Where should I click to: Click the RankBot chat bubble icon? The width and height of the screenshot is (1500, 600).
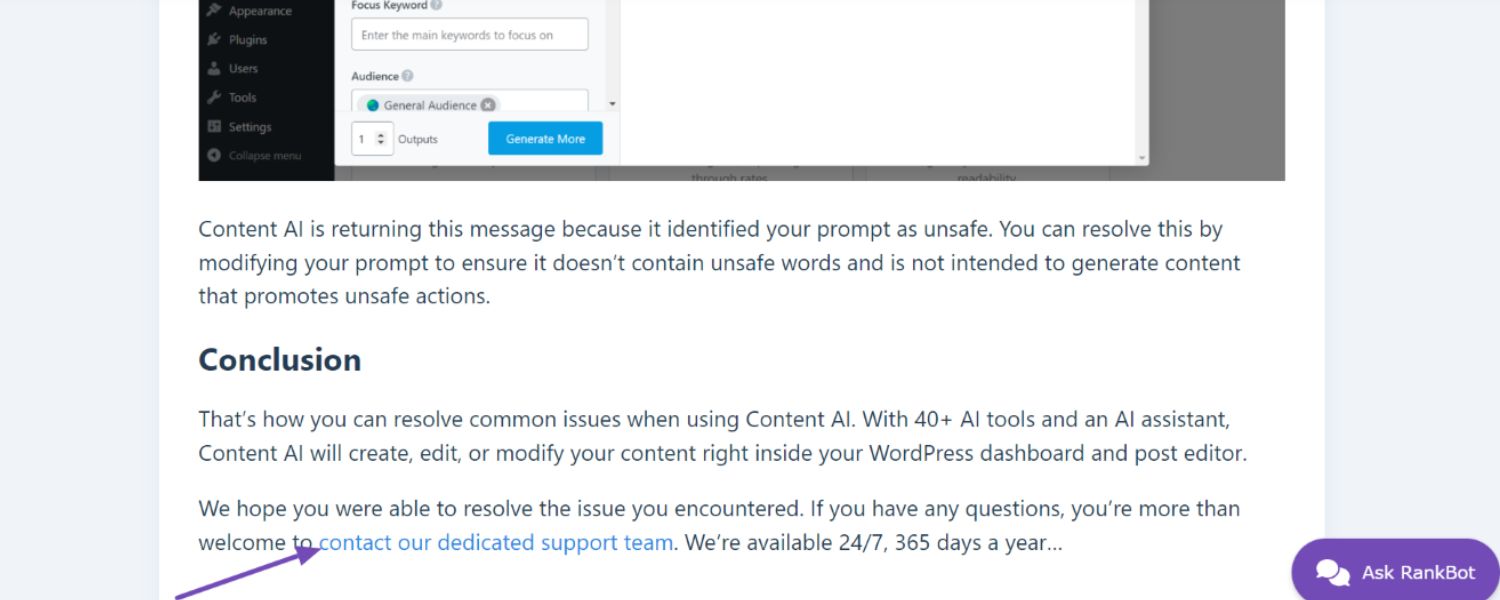click(x=1332, y=572)
